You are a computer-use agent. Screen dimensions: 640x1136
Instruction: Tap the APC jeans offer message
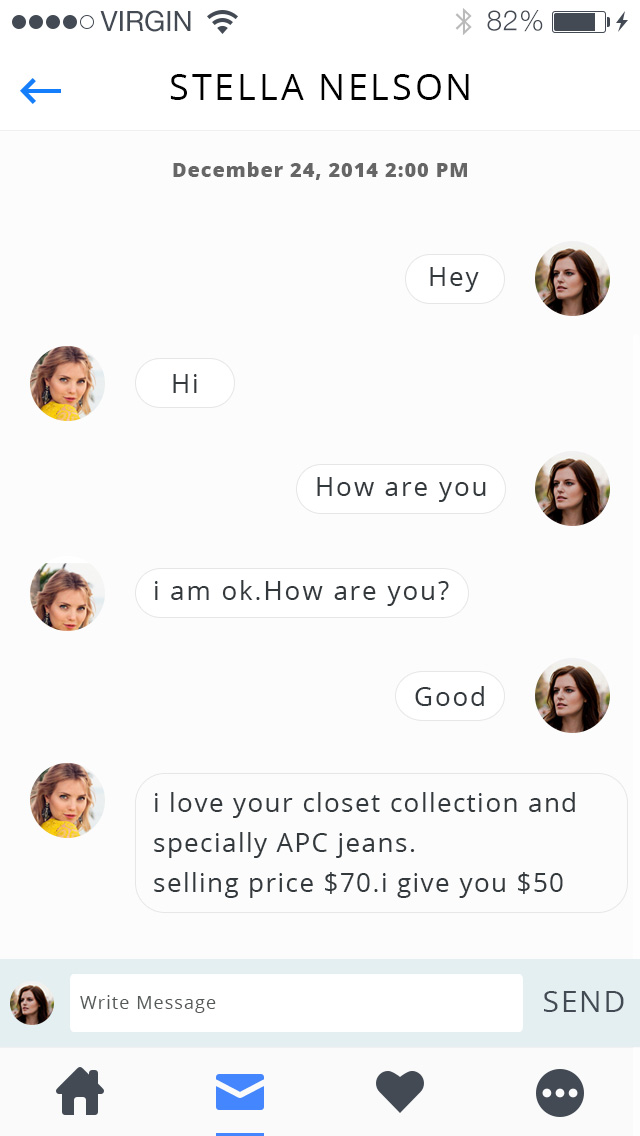[x=380, y=843]
